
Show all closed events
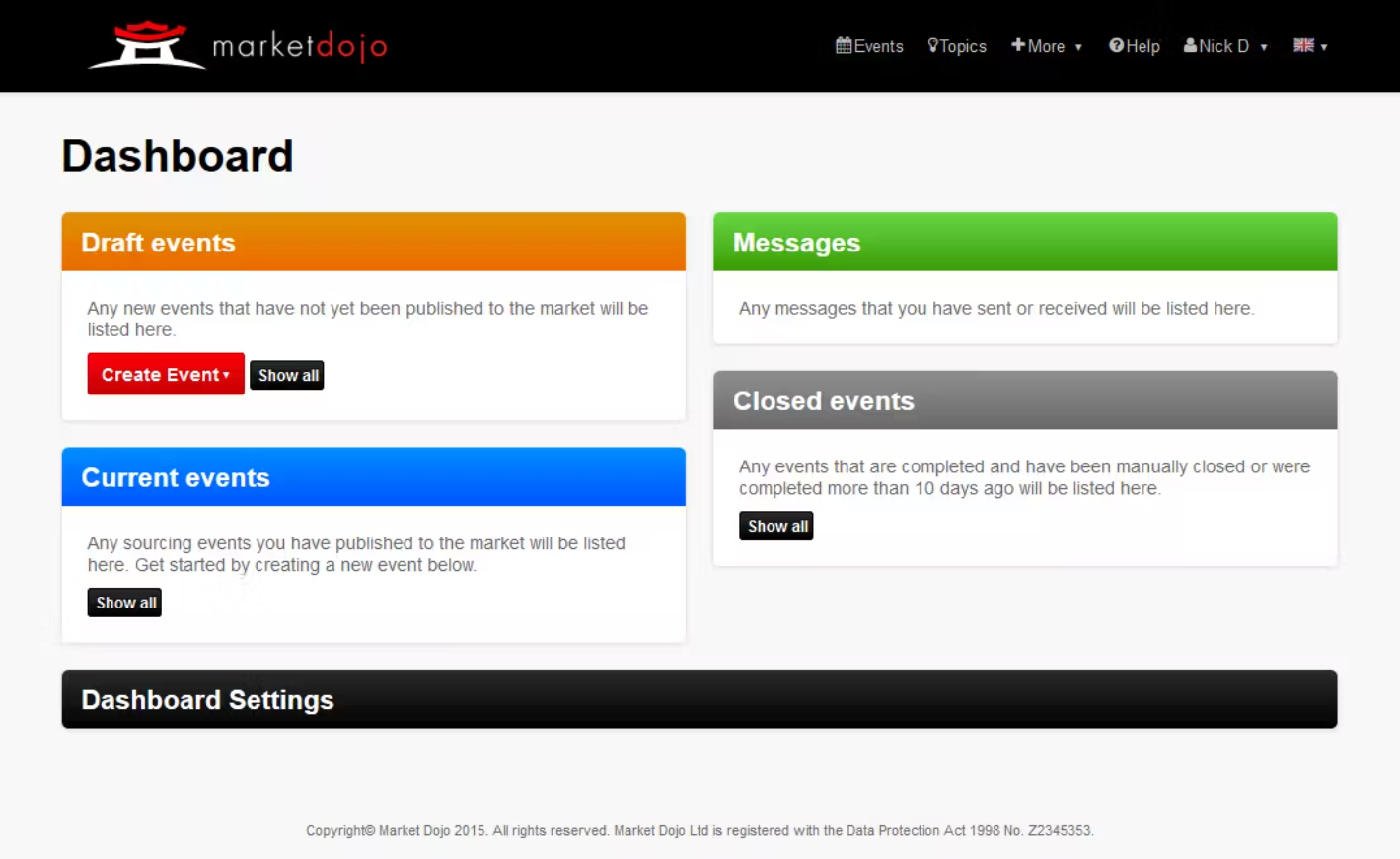[776, 526]
